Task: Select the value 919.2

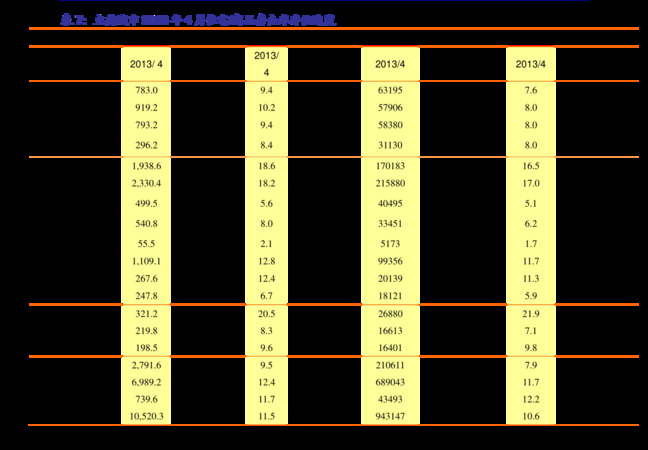Action: [146, 107]
